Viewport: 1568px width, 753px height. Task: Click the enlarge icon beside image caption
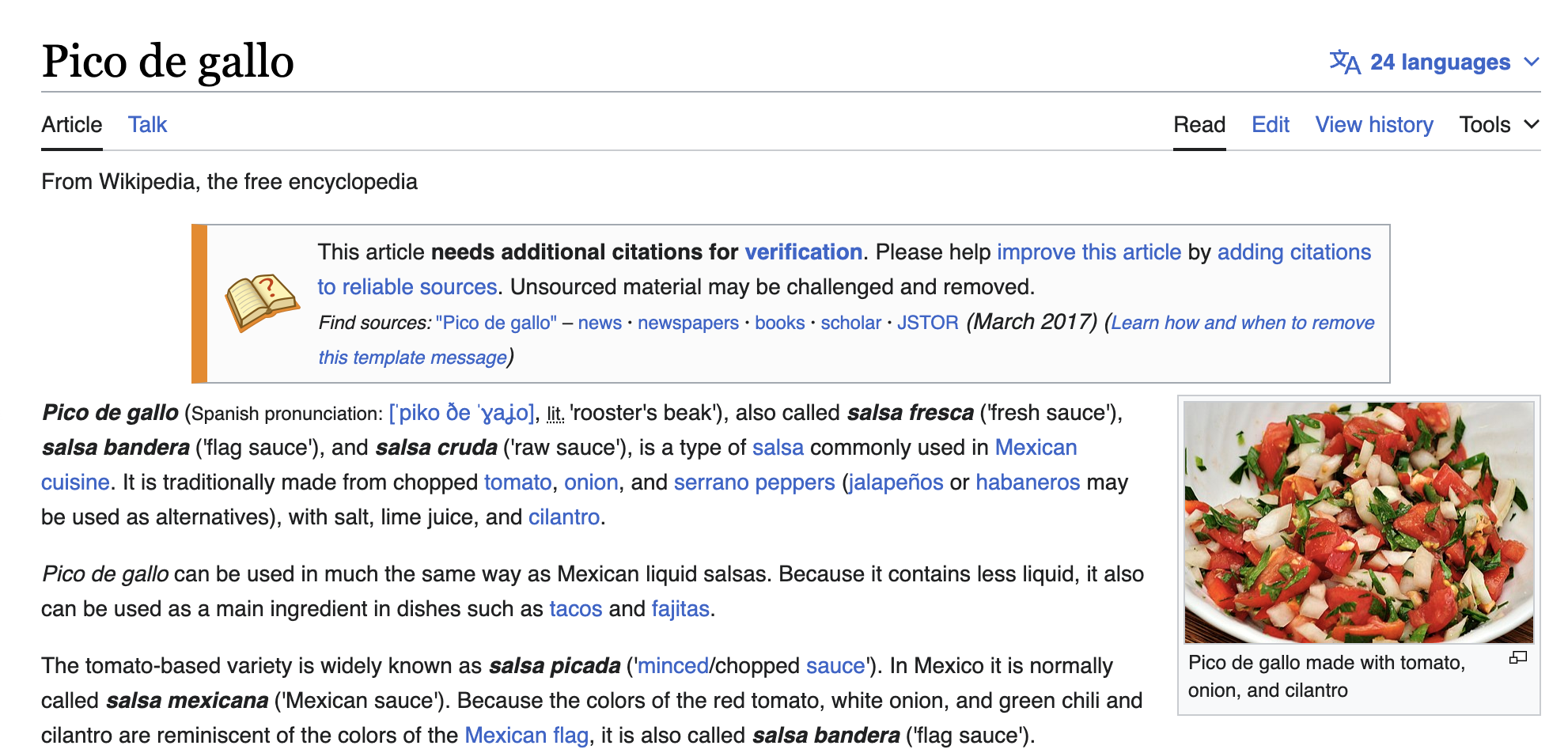[x=1517, y=658]
